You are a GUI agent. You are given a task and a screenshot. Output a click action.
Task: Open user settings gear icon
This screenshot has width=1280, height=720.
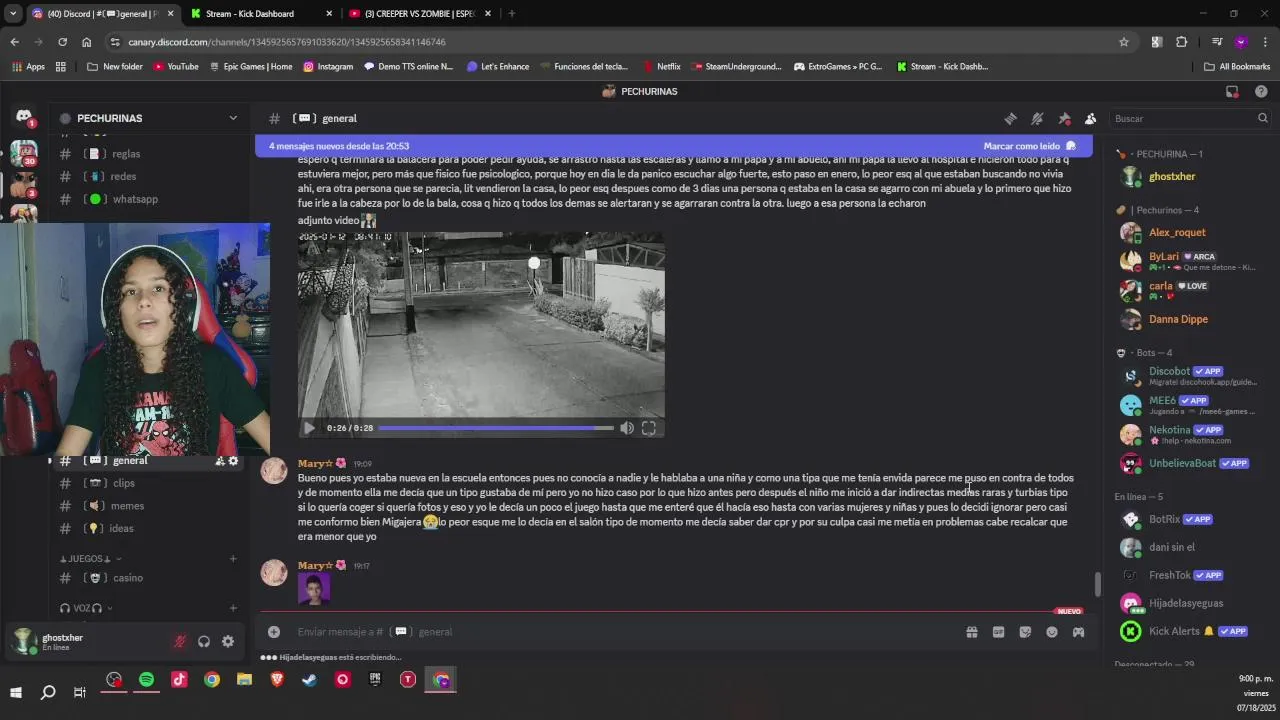[228, 642]
